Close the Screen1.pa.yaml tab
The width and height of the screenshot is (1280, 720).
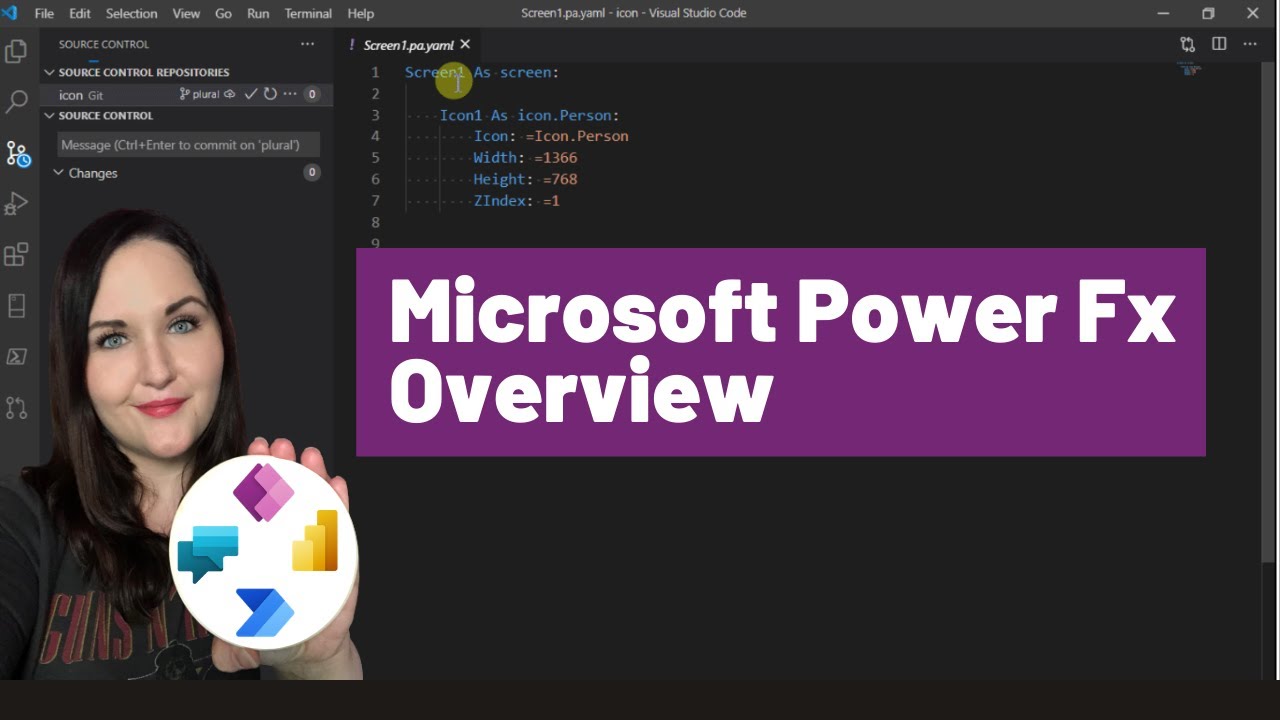pyautogui.click(x=465, y=45)
